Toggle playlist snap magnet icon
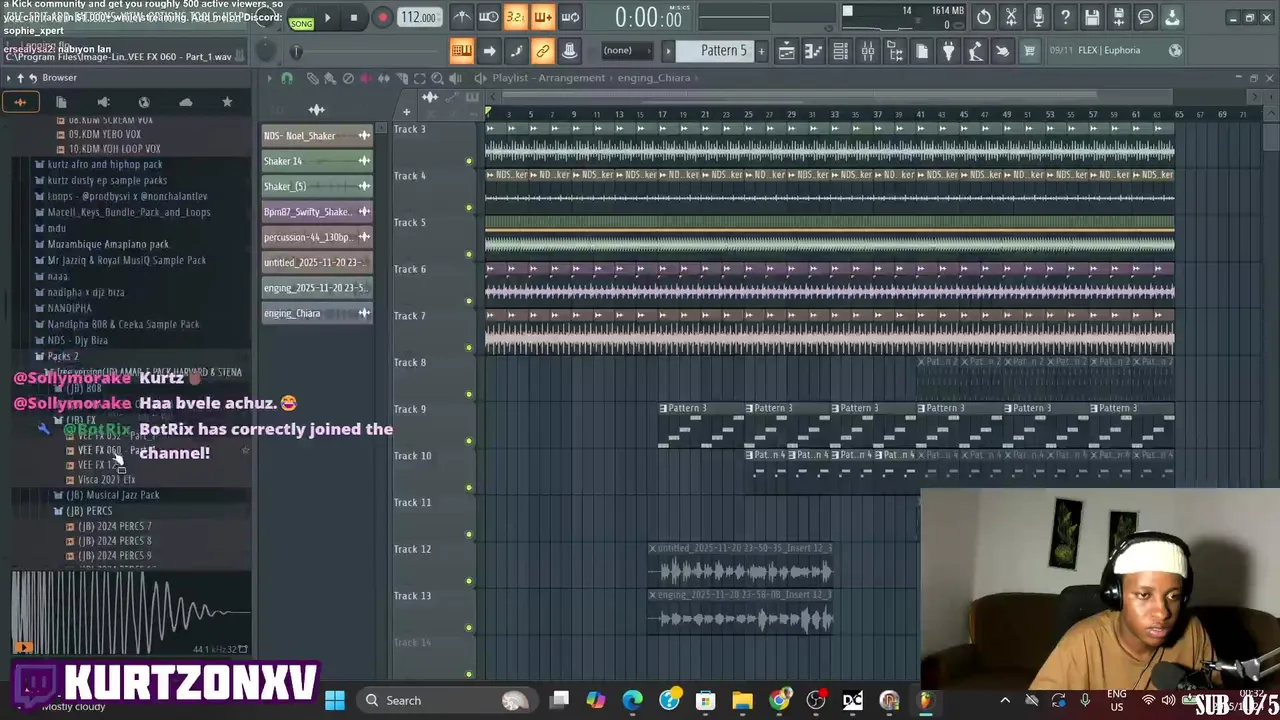The image size is (1280, 720). pos(287,78)
